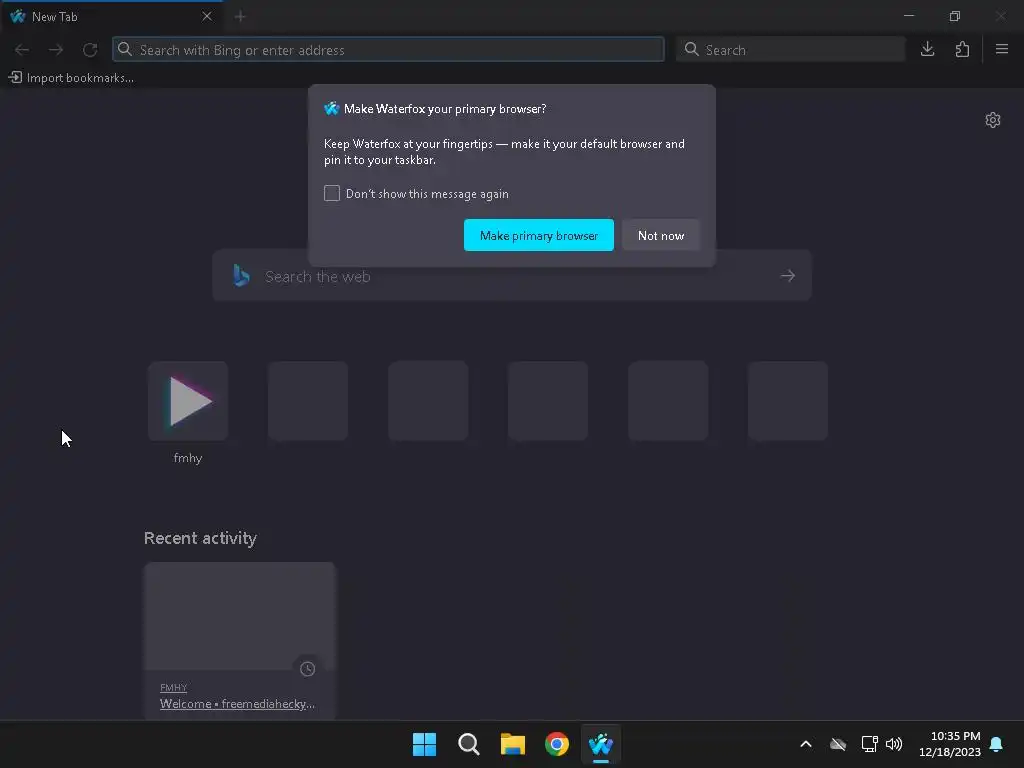Open notifications bell icon

pos(996,744)
